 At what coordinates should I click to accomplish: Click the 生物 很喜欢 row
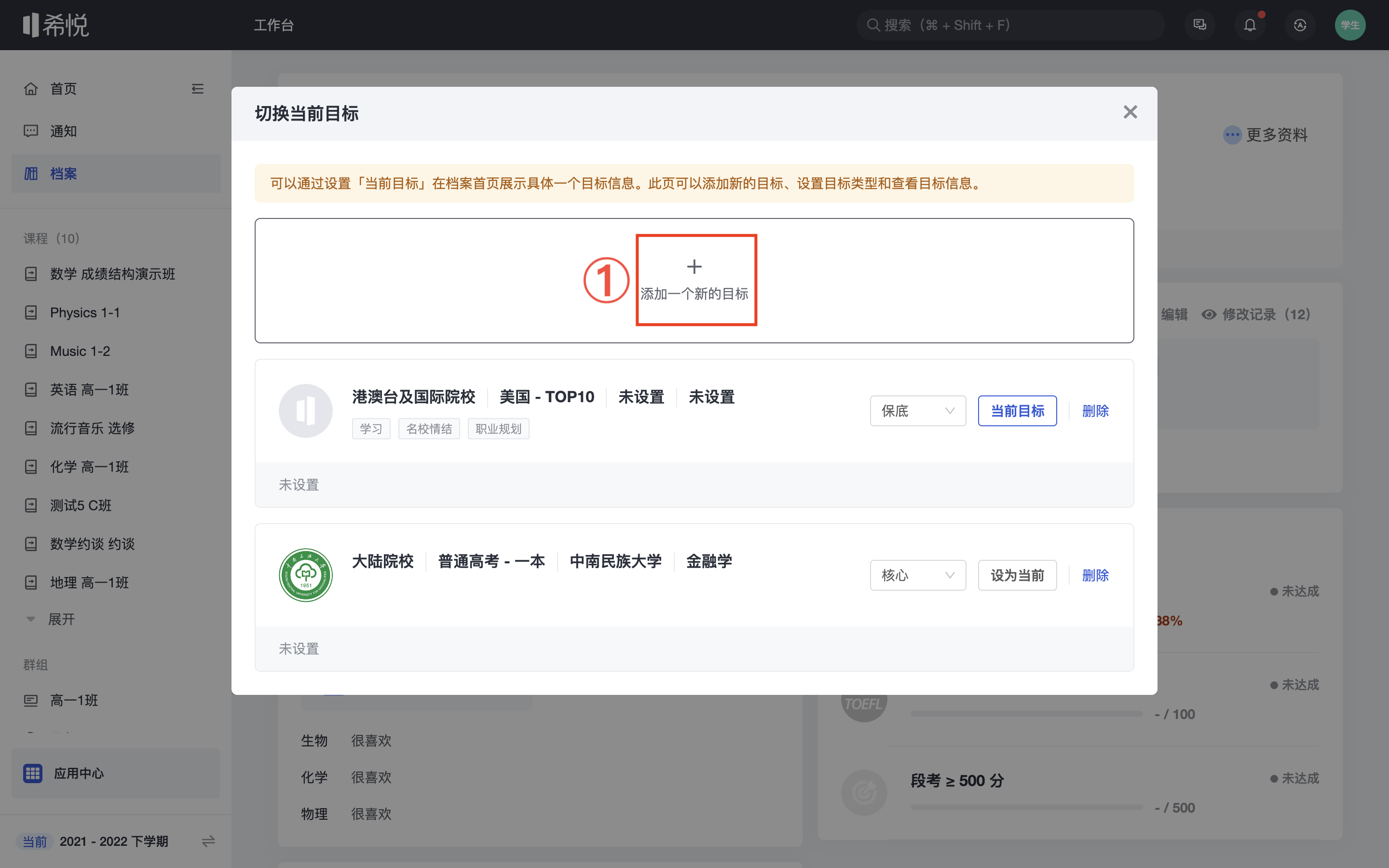(x=346, y=741)
